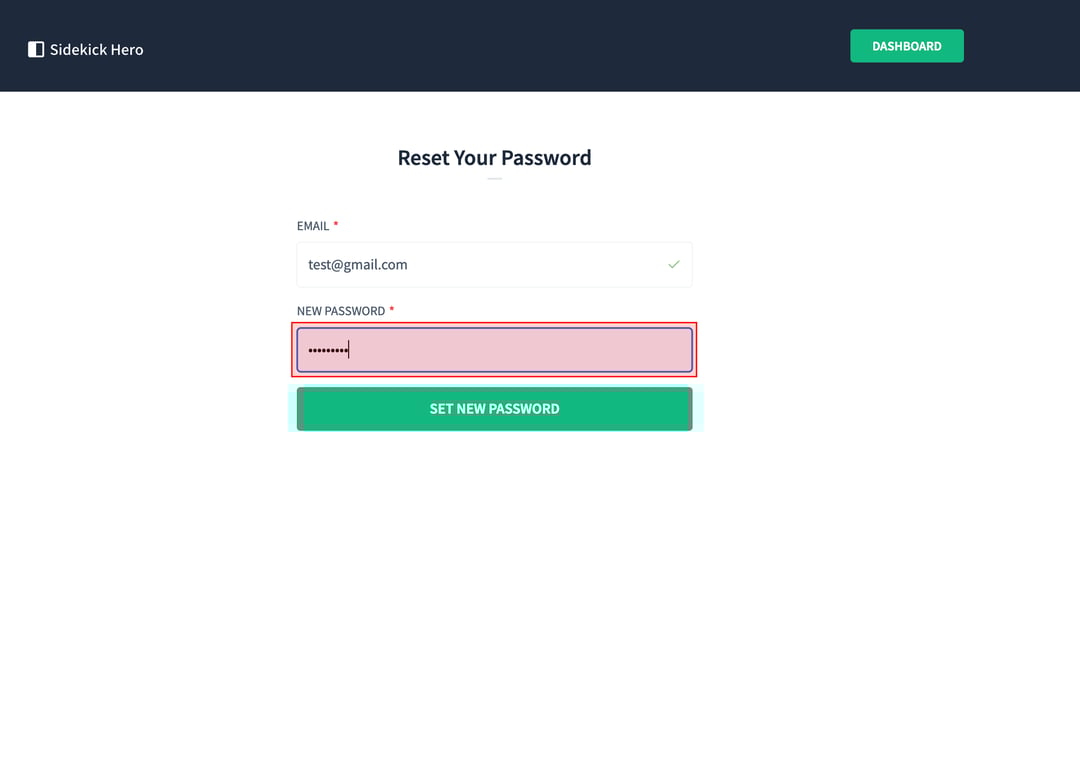Click the Sidekick Hero logo icon
This screenshot has height=768, width=1080.
(x=36, y=49)
